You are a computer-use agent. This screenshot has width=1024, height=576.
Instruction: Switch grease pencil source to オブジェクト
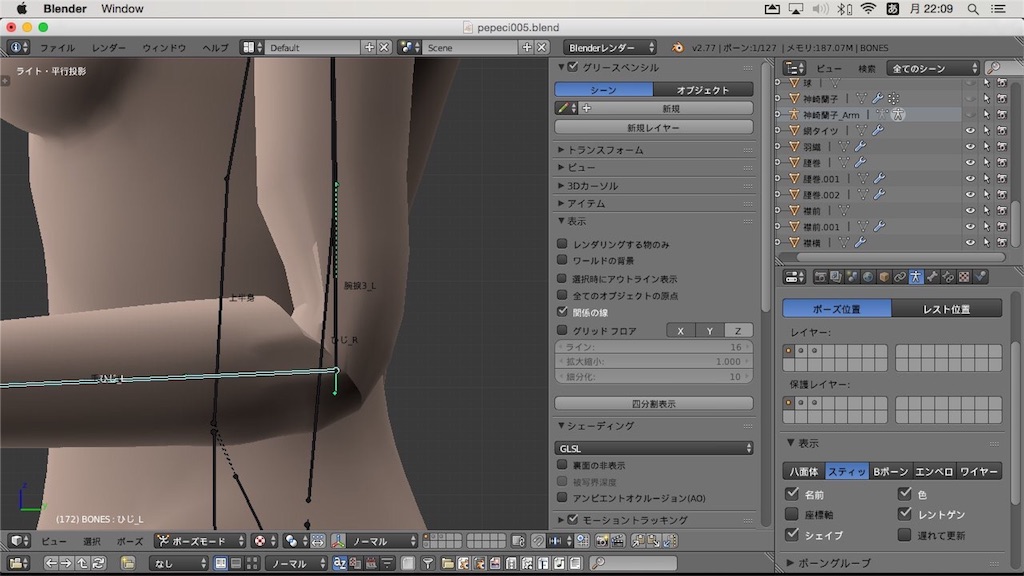(703, 89)
